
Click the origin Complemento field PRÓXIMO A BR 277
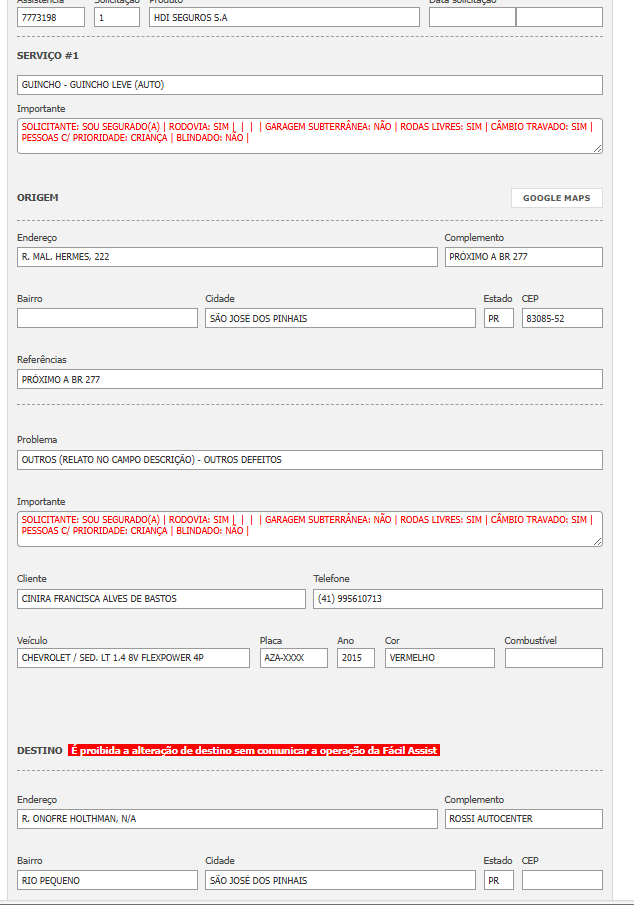coord(524,257)
